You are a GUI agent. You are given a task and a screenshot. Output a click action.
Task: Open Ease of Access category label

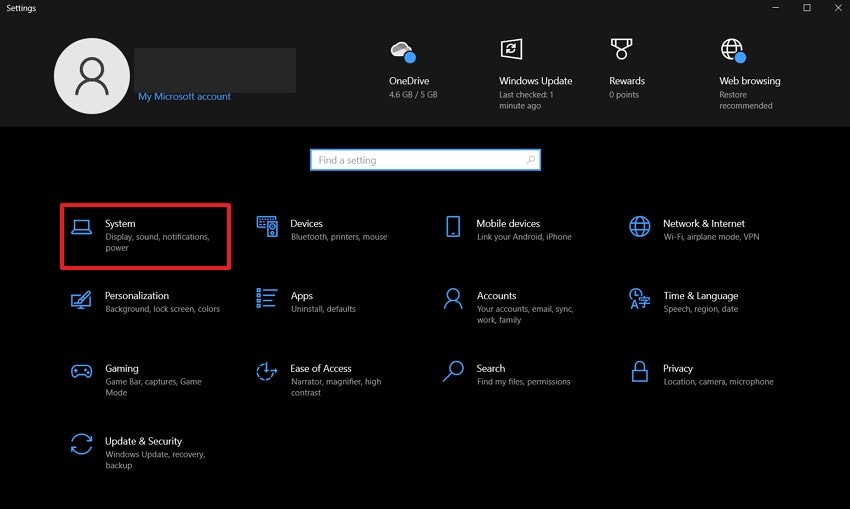coord(321,368)
